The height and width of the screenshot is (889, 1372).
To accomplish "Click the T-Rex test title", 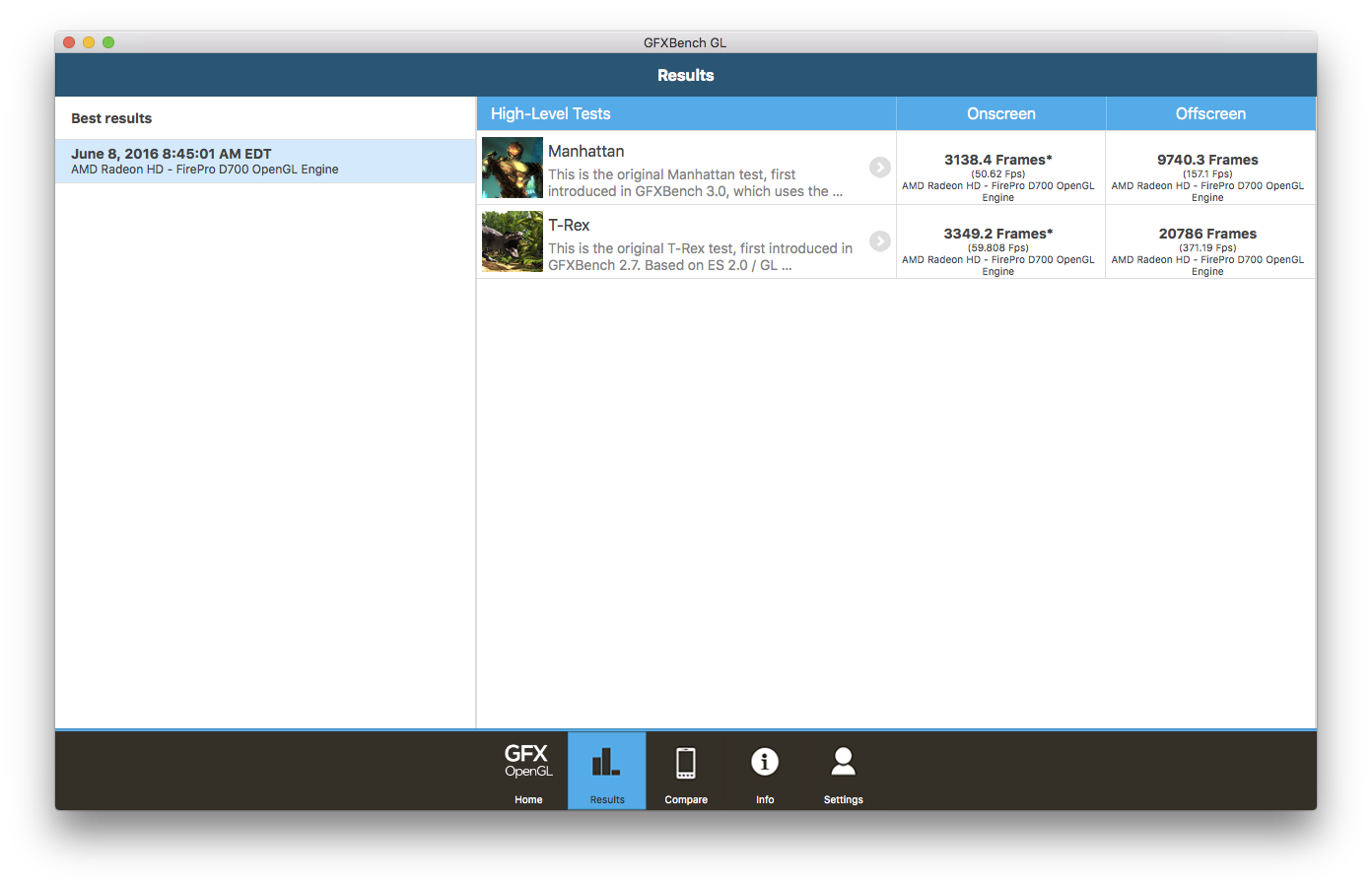I will click(569, 225).
